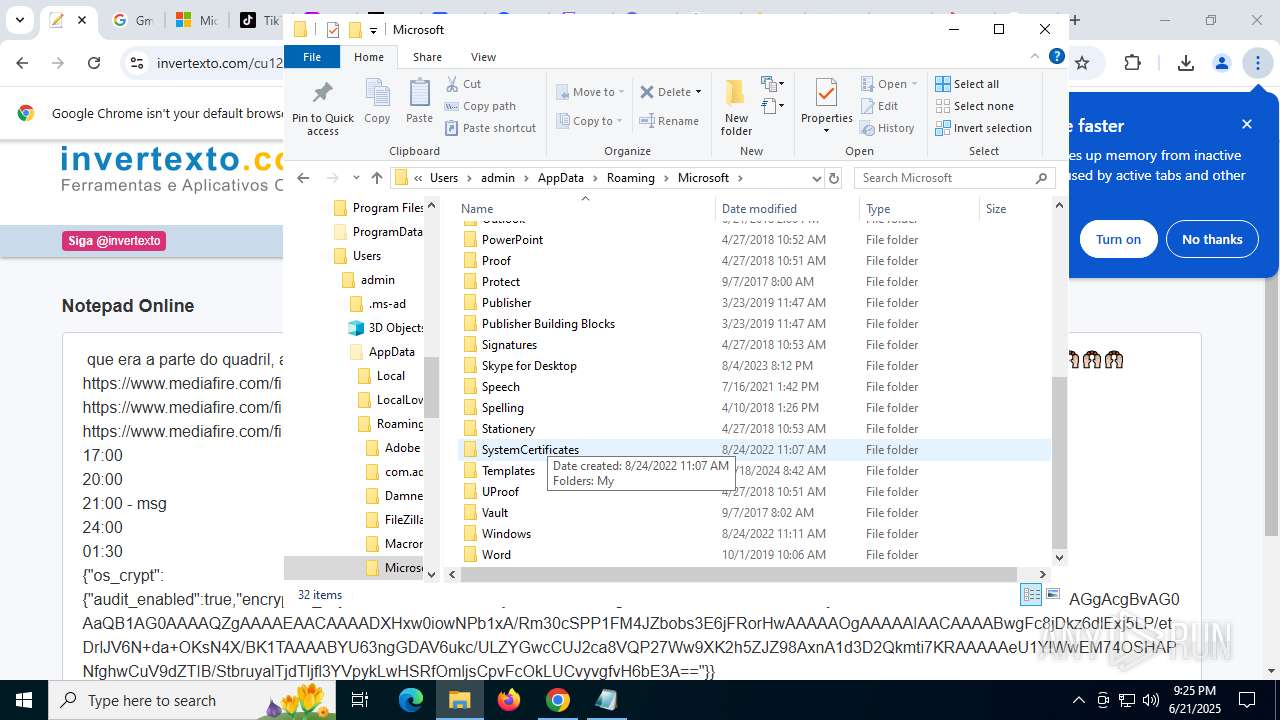Screen dimensions: 1280x720
Task: Click Paste shortcut in ribbon
Action: (x=491, y=128)
